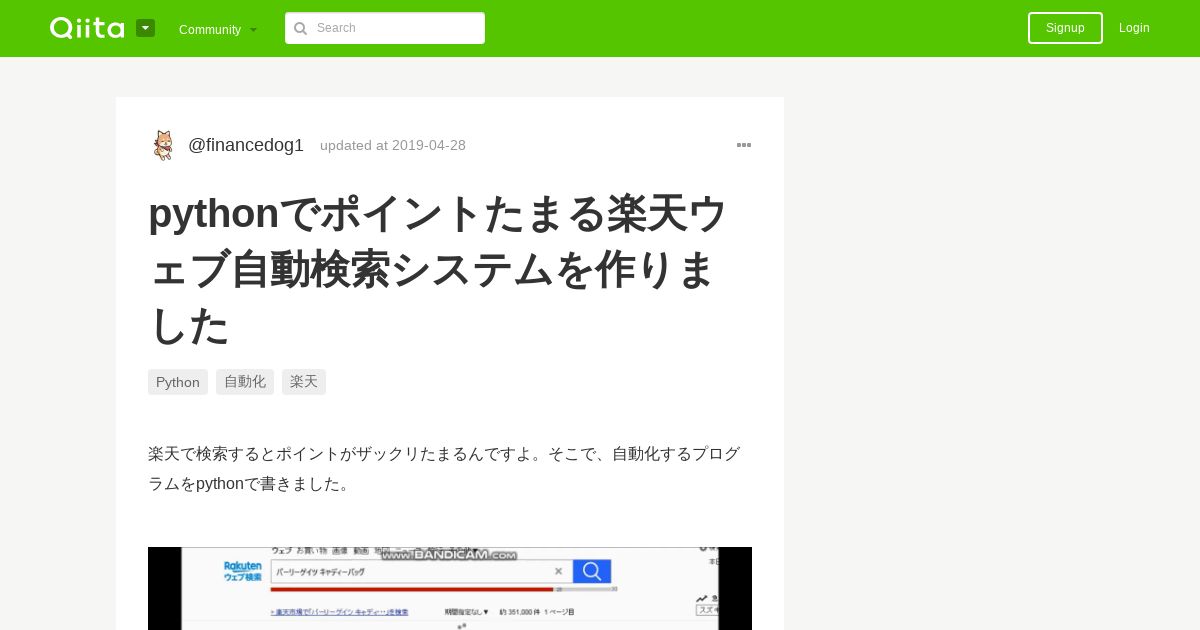Select the Python tag
Image resolution: width=1200 pixels, height=630 pixels.
[x=178, y=382]
